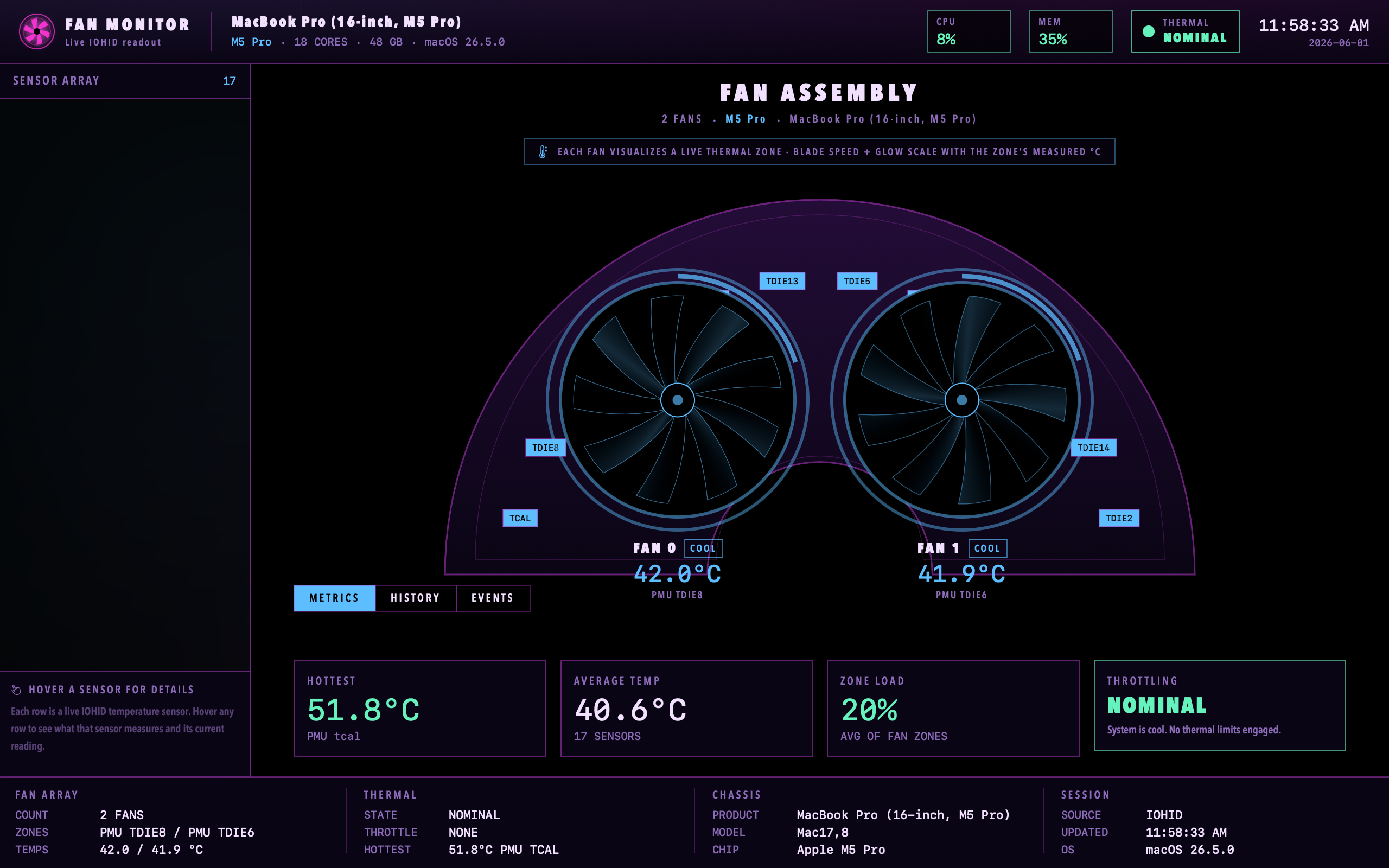This screenshot has width=1389, height=868.
Task: Switch to the Metrics tab
Action: point(335,598)
